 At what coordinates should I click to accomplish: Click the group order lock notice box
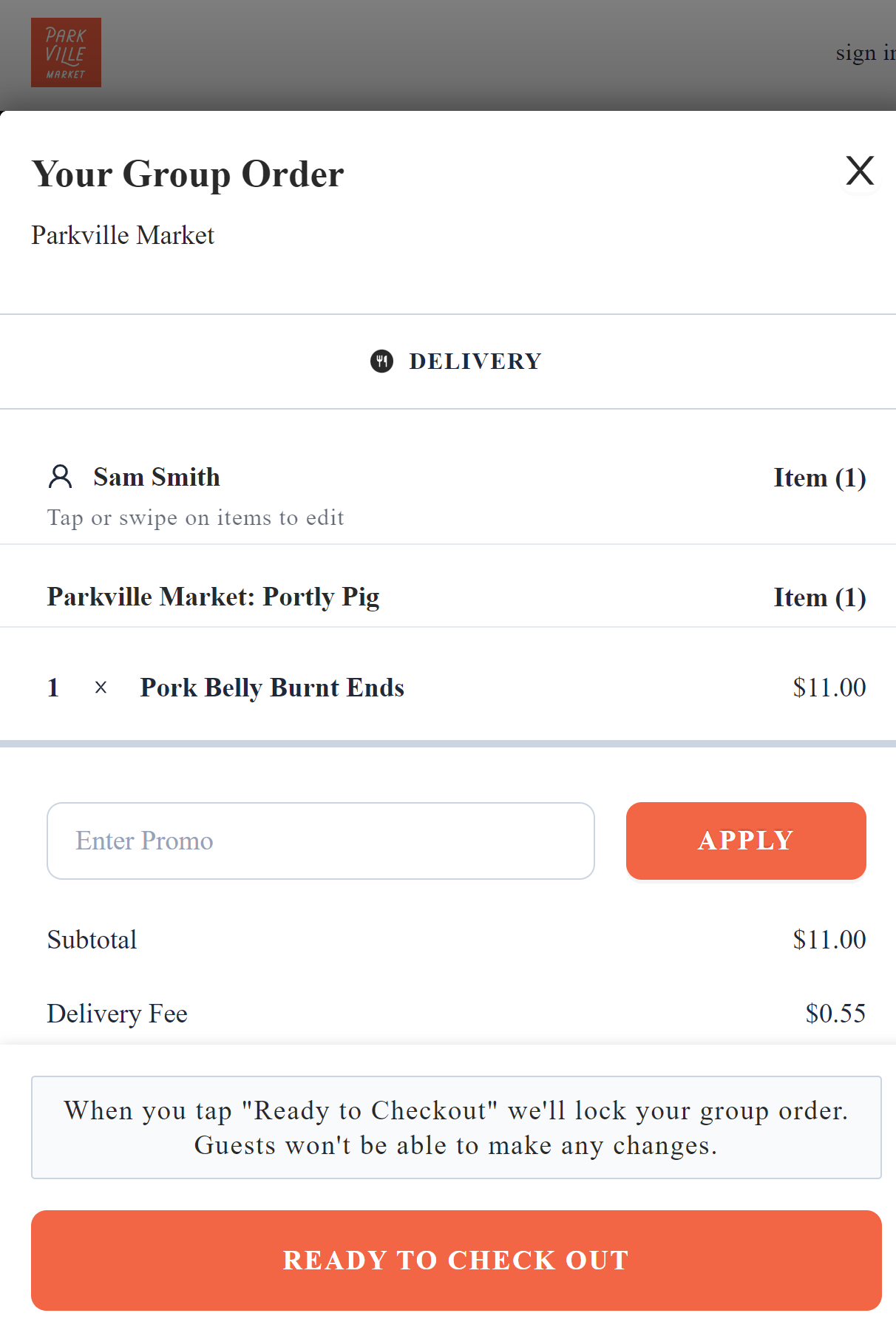tap(455, 1127)
